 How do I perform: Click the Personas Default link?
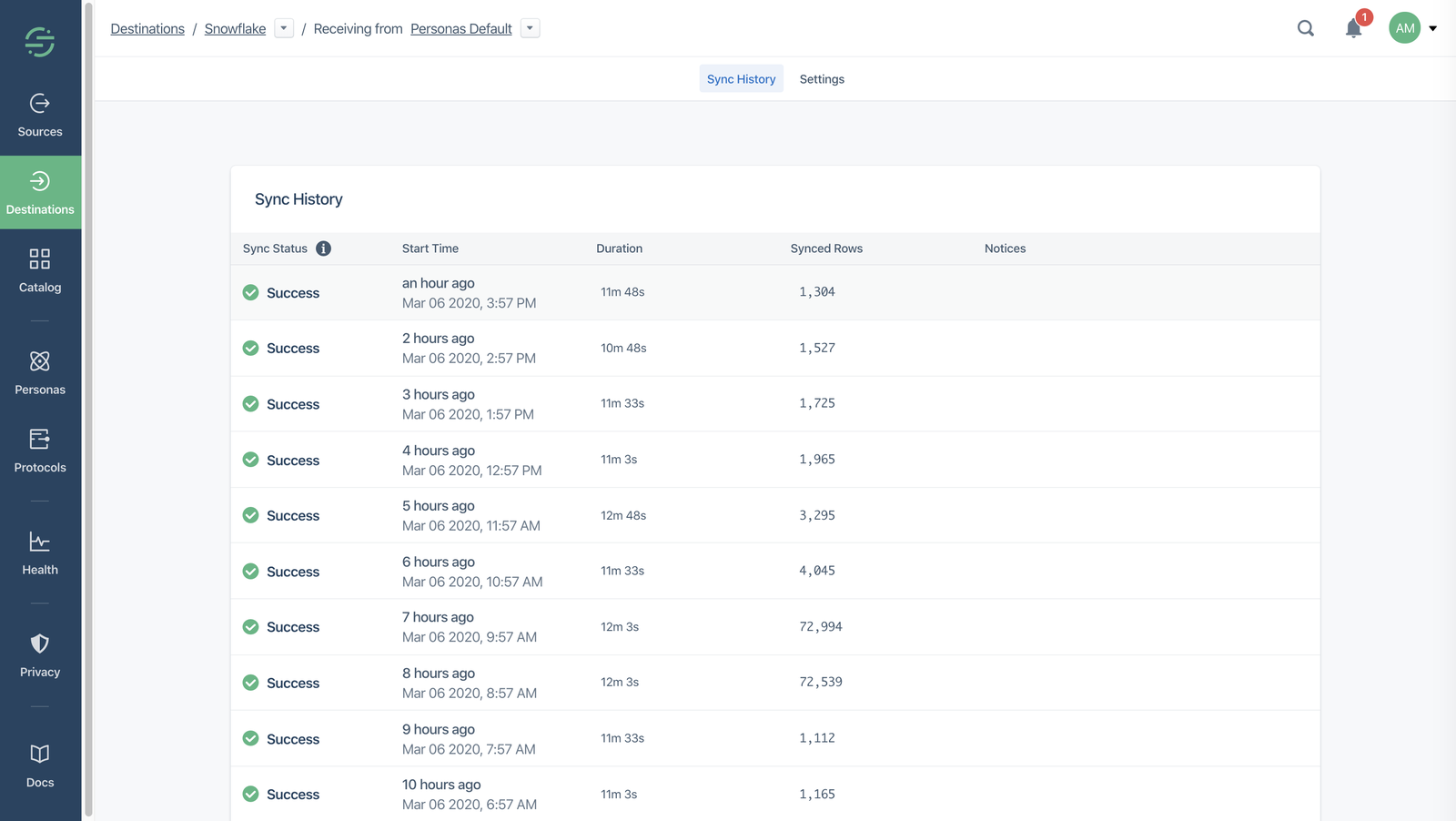(x=460, y=29)
